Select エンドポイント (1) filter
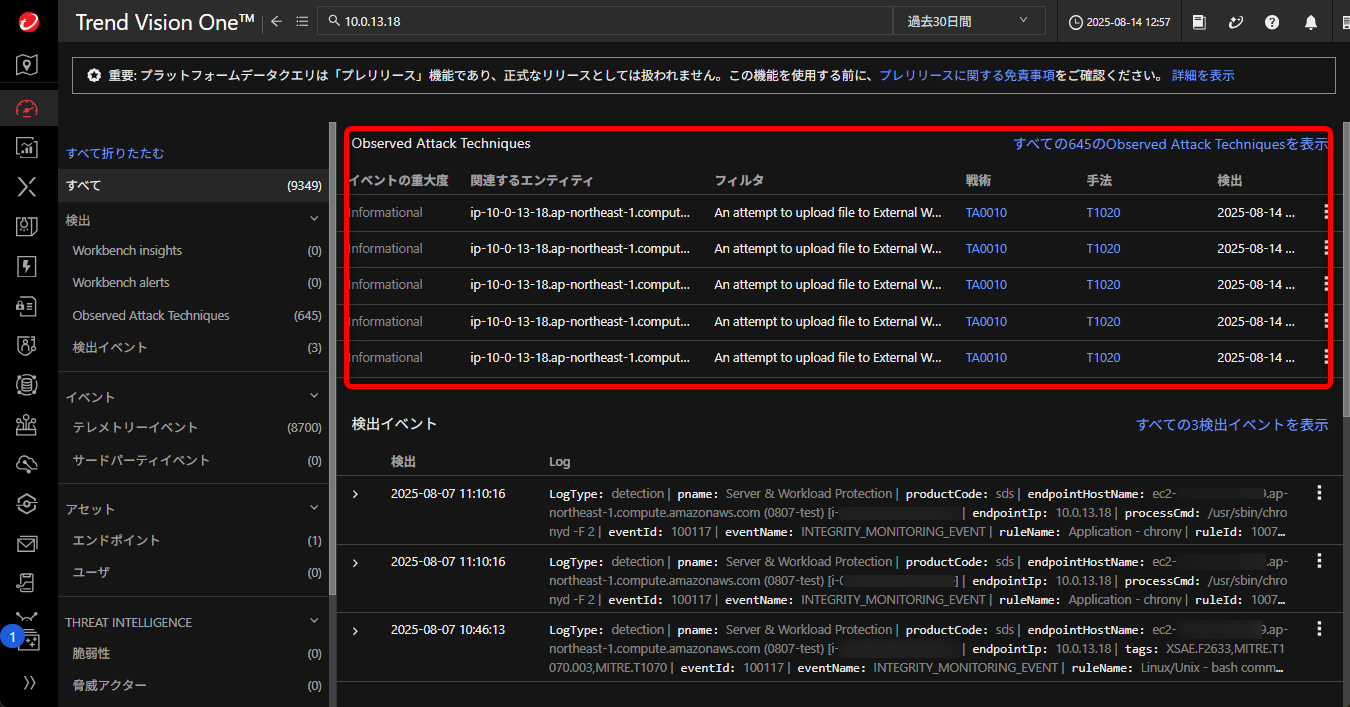This screenshot has height=707, width=1350. click(194, 540)
